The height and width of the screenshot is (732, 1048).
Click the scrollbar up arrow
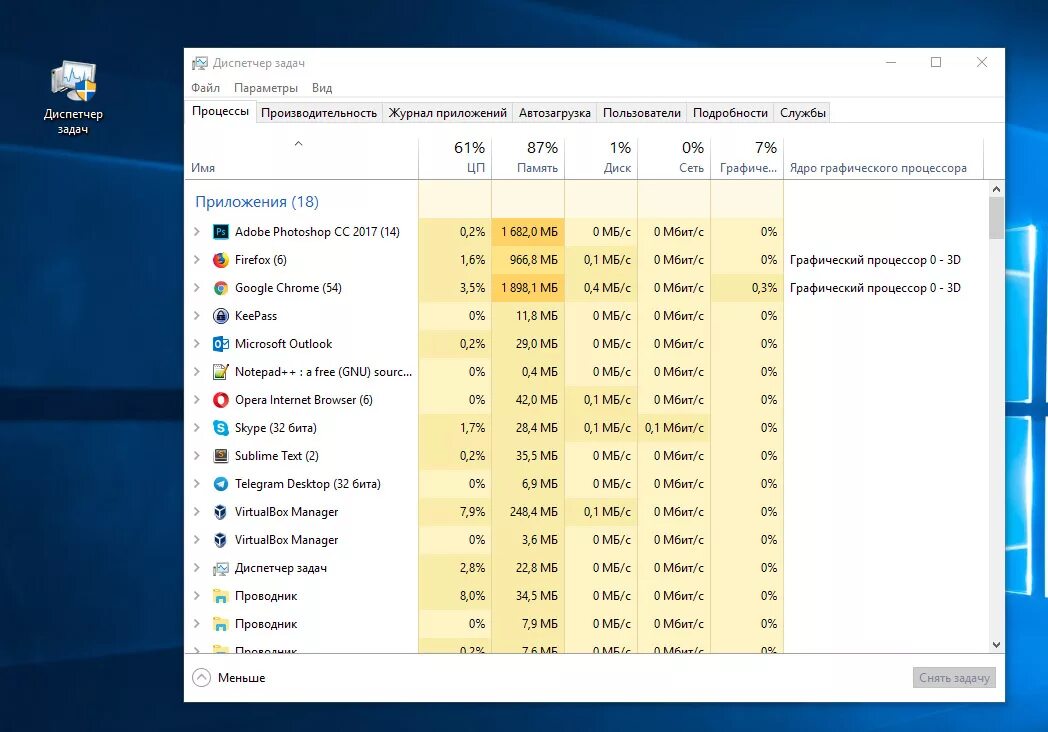[997, 189]
